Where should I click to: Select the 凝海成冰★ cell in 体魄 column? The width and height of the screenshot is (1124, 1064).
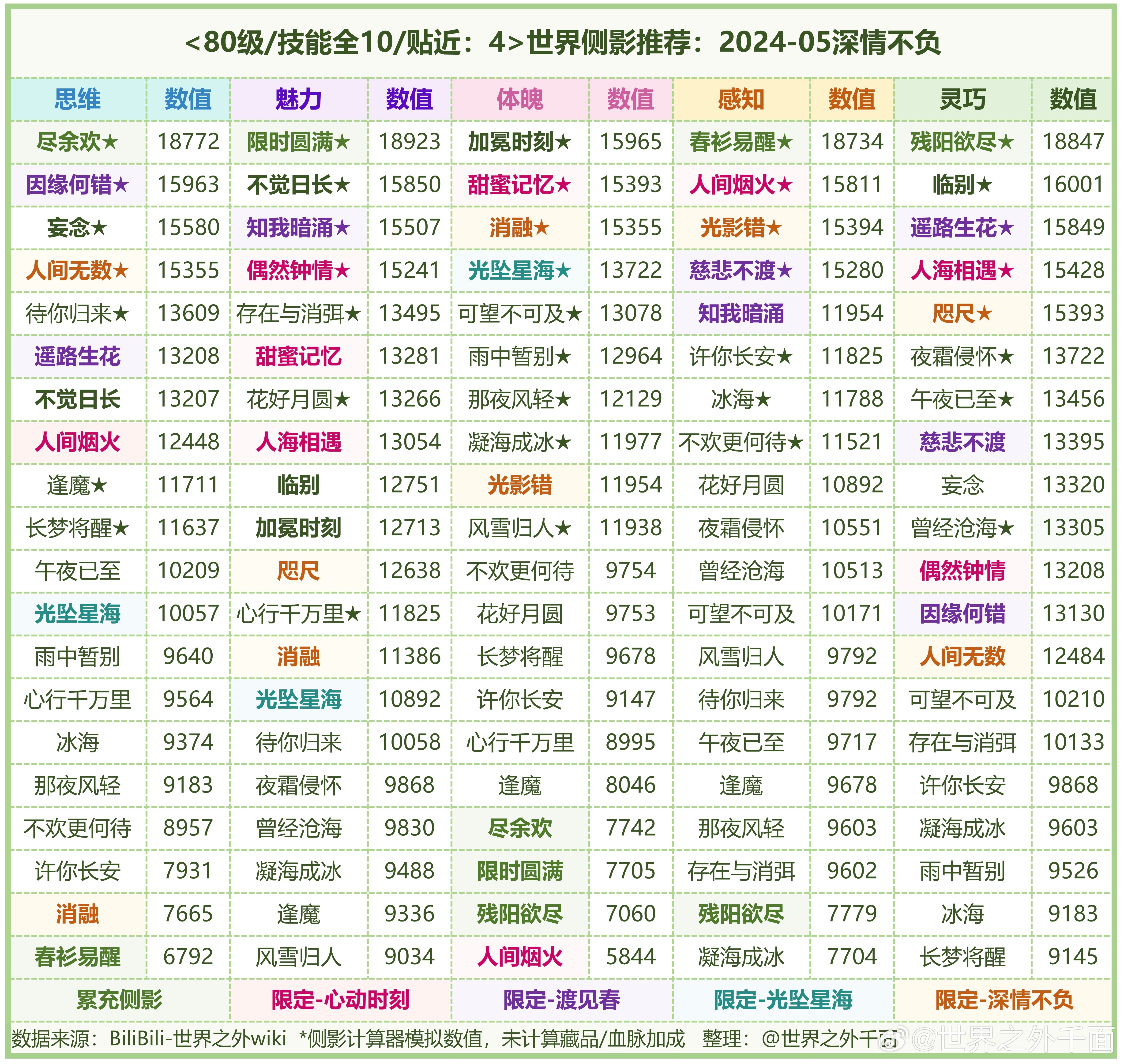(x=520, y=442)
